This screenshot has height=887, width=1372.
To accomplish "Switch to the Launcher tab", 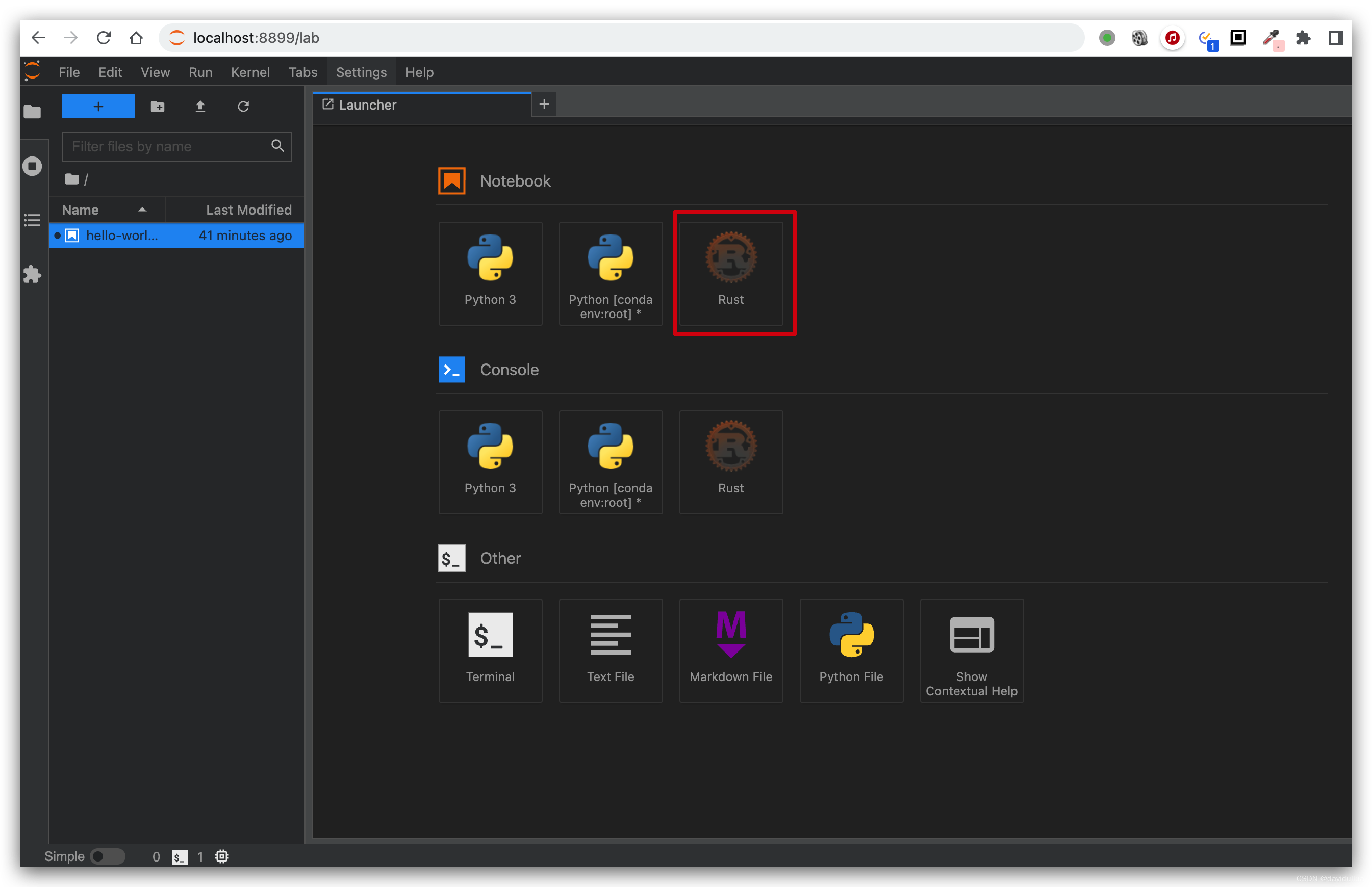I will pos(367,105).
